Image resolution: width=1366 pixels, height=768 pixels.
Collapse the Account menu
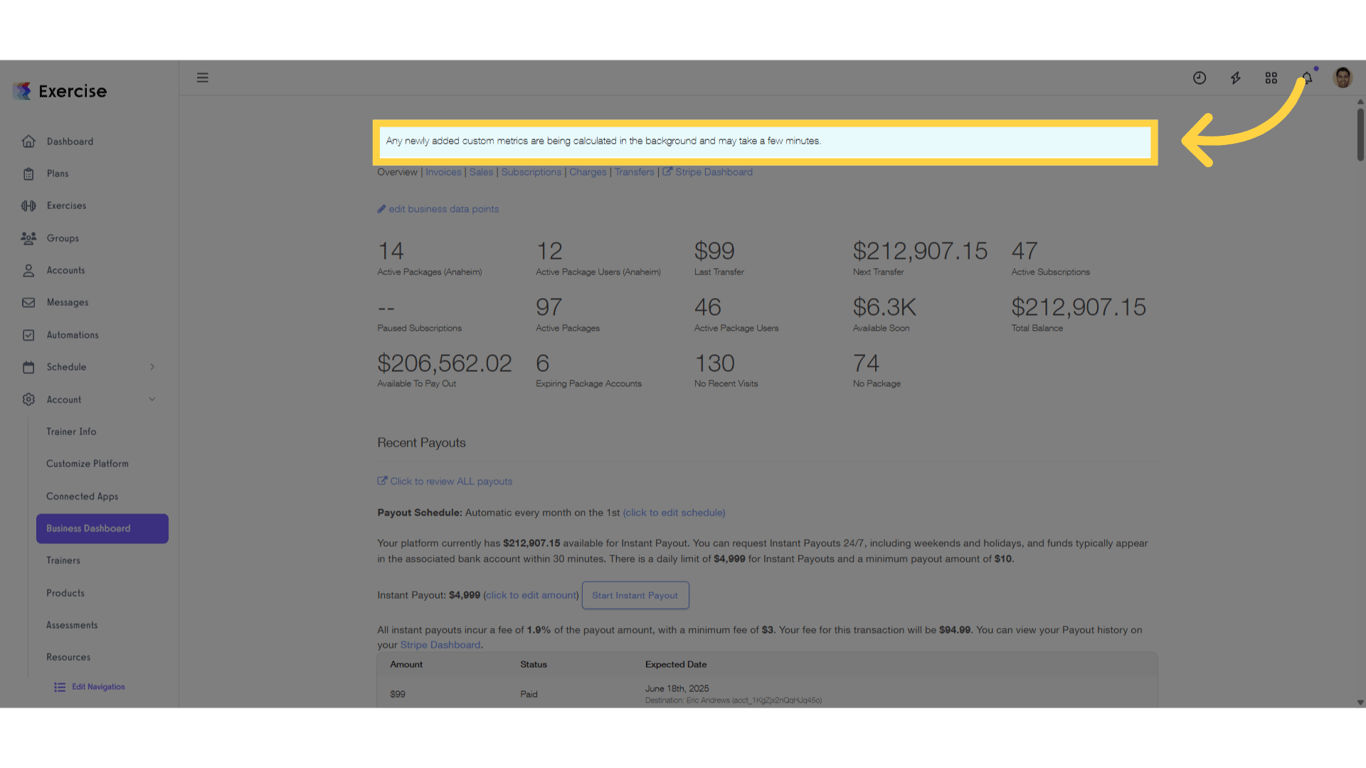pos(63,399)
